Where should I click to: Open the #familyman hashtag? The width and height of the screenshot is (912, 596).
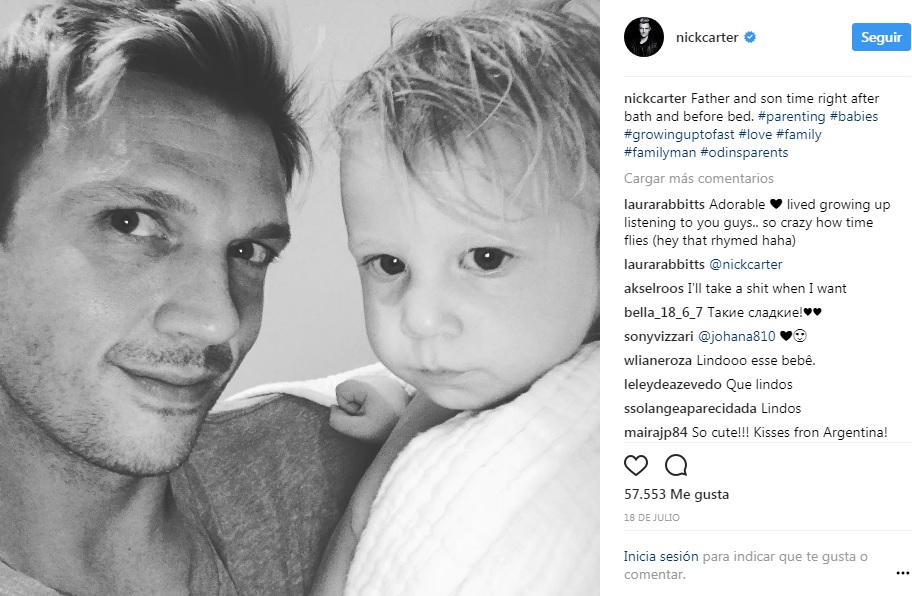point(660,152)
